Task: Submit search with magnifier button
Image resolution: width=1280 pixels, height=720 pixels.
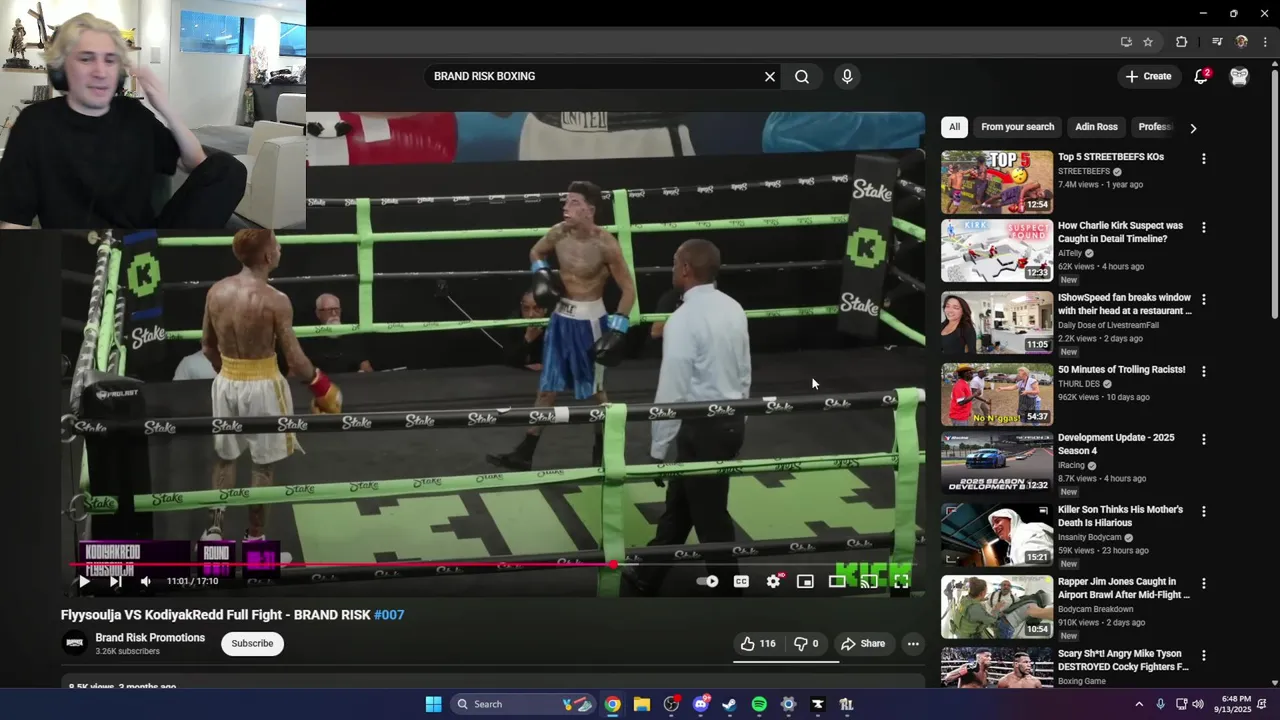Action: 802,76
